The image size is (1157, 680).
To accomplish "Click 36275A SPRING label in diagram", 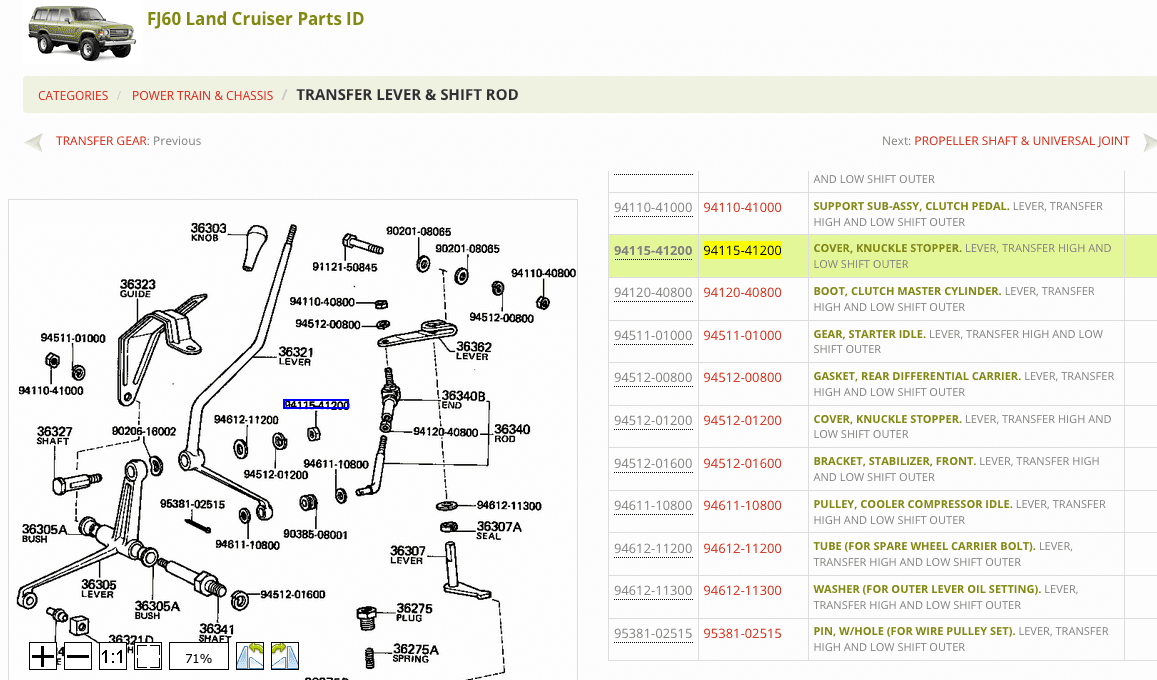I will tap(415, 653).
